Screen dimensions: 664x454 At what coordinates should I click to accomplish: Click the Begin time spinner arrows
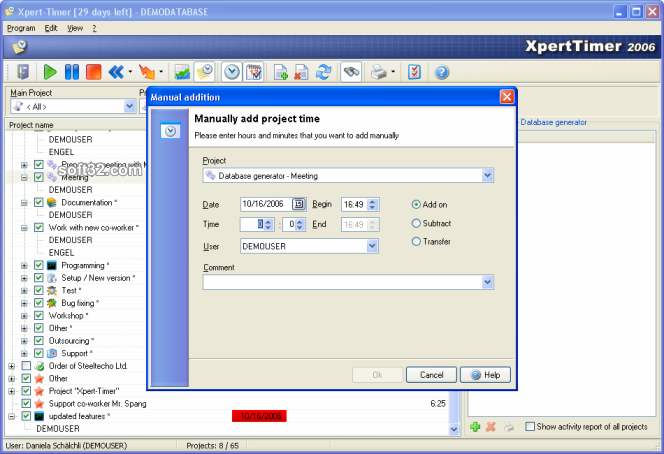click(x=372, y=205)
